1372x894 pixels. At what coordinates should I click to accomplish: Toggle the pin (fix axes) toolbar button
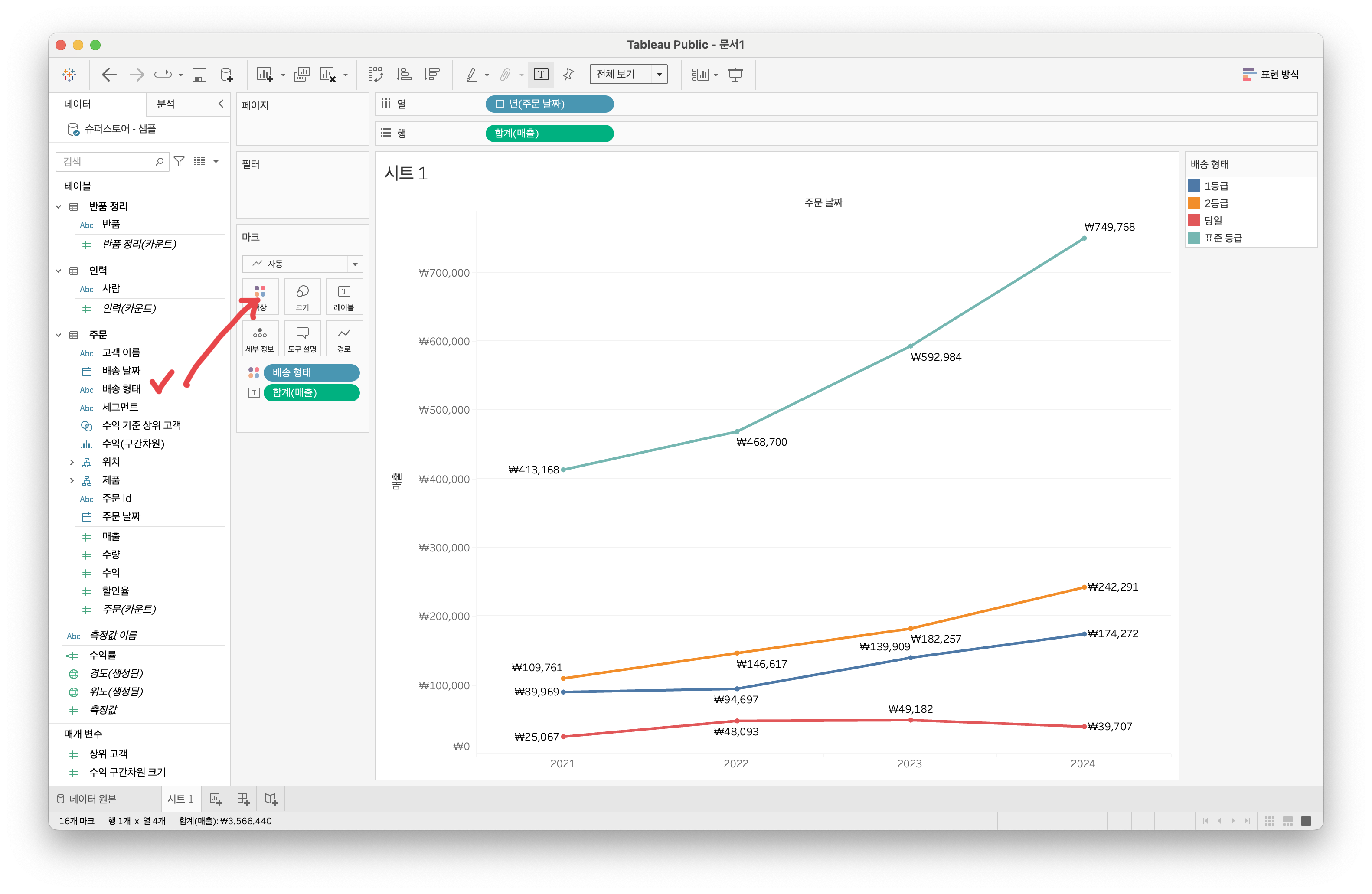[568, 75]
